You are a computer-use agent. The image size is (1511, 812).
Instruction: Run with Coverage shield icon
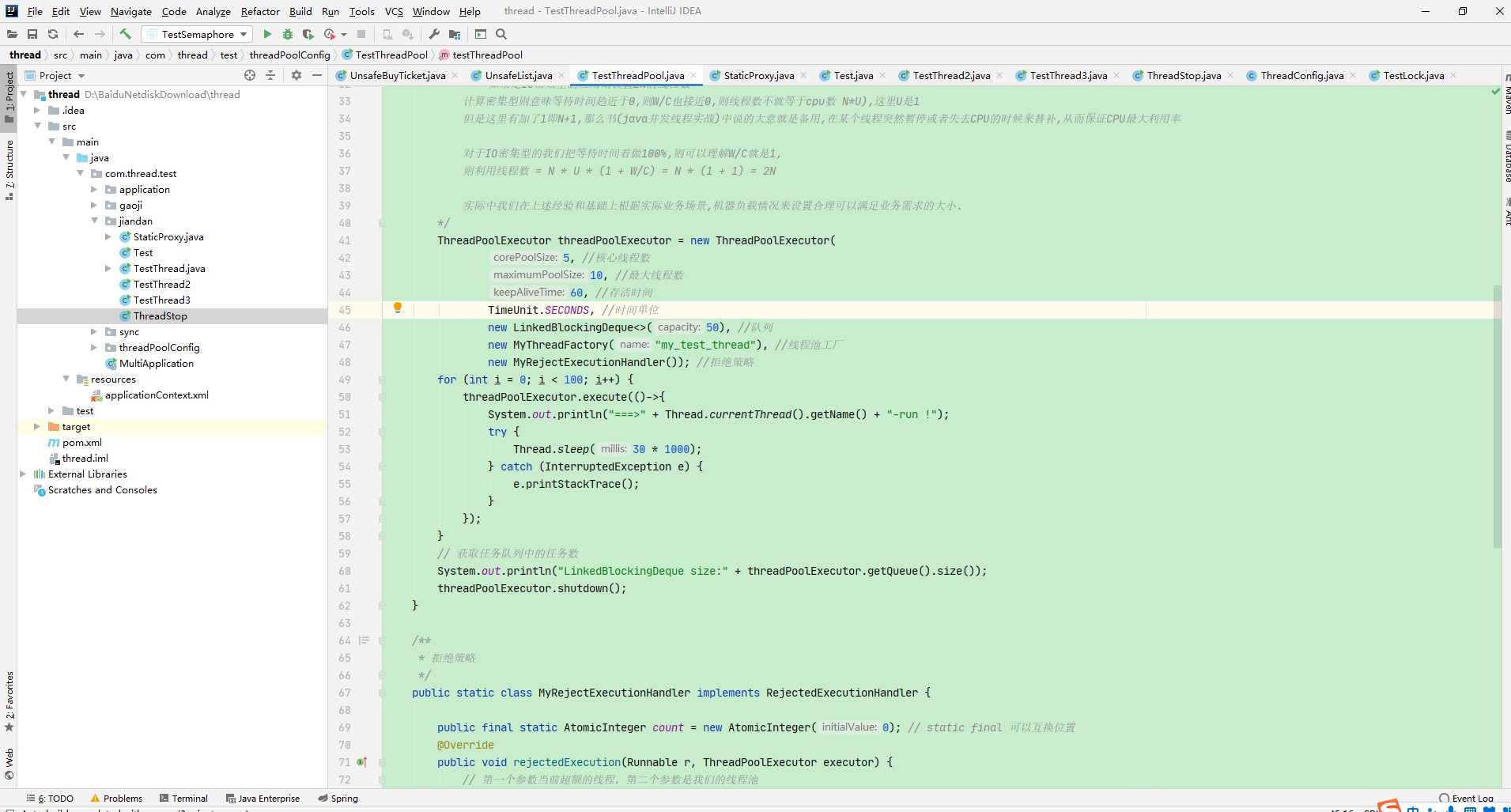pos(308,34)
